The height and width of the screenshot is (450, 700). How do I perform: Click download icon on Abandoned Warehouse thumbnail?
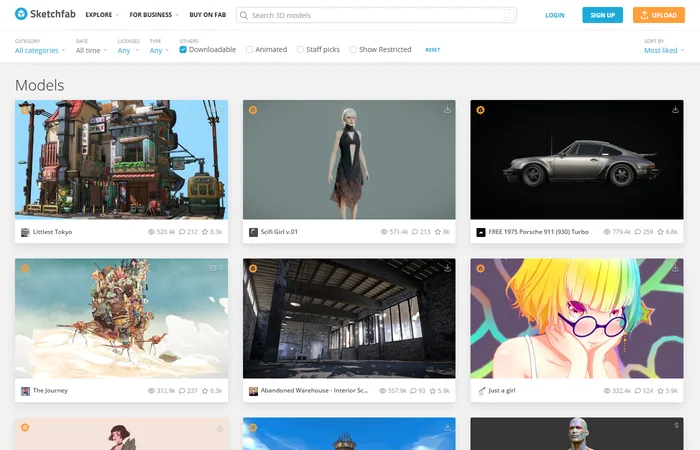(447, 268)
